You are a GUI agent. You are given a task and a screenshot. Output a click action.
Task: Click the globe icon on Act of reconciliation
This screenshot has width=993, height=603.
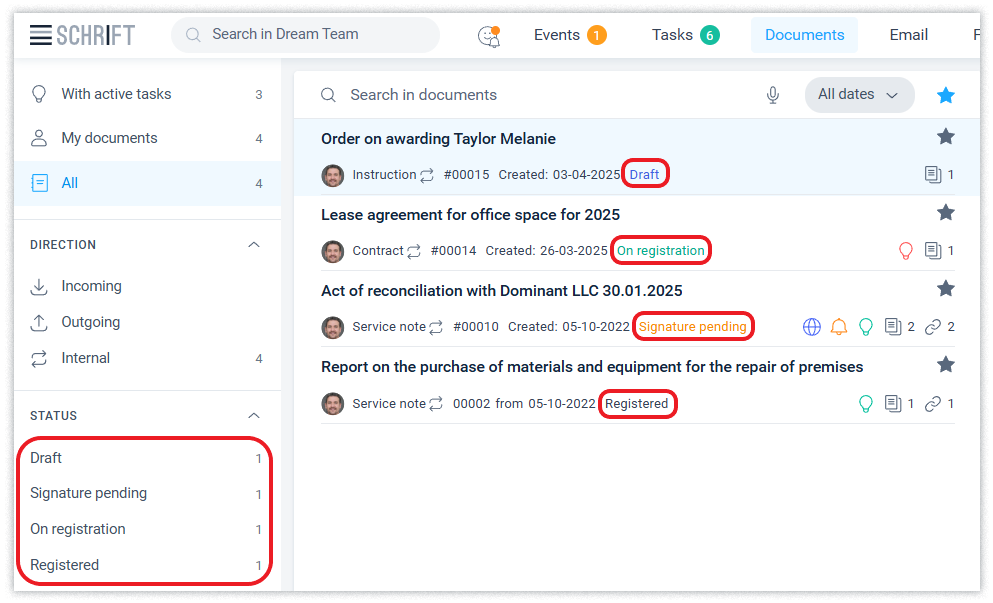(x=812, y=327)
